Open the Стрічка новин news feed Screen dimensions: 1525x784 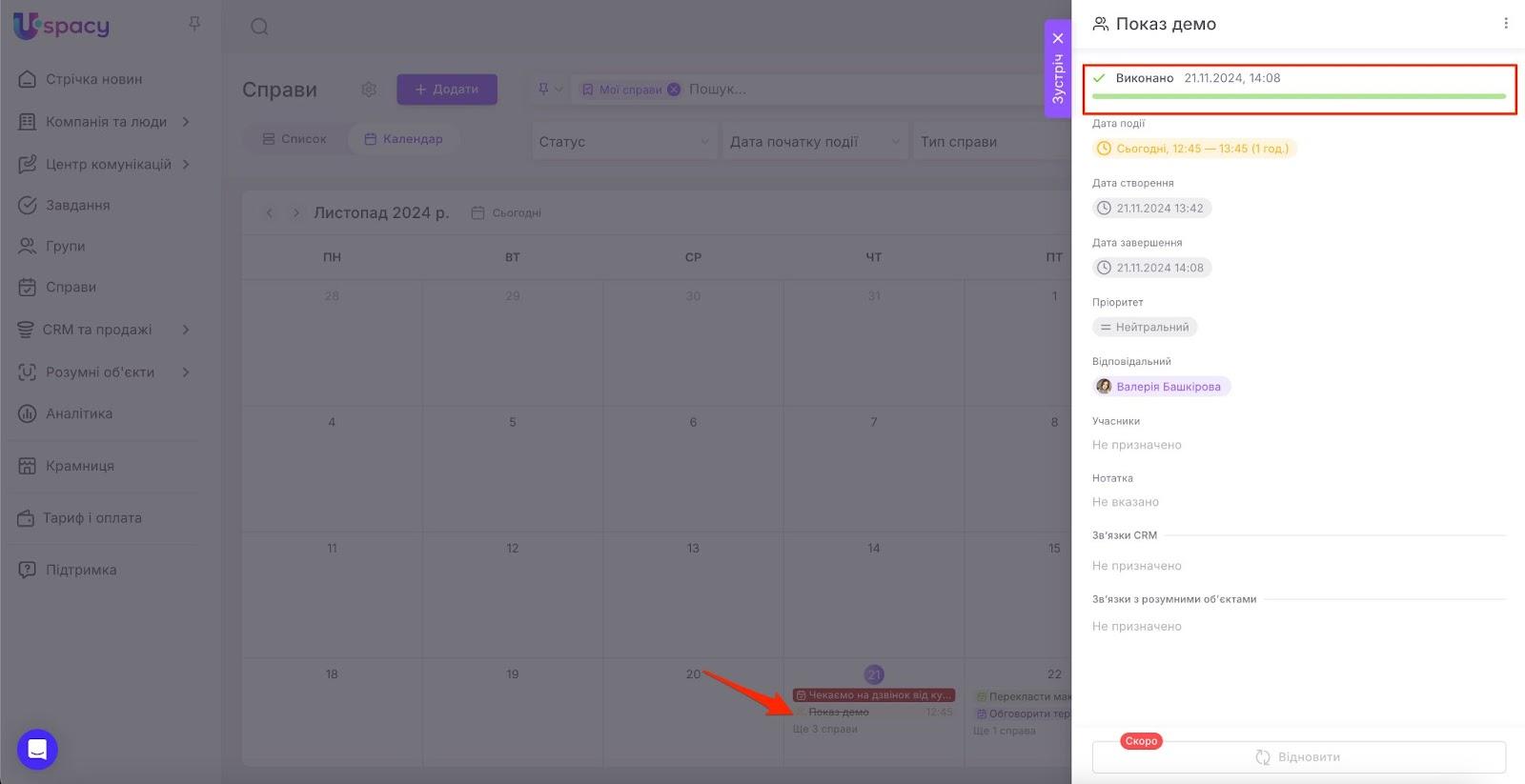point(93,79)
